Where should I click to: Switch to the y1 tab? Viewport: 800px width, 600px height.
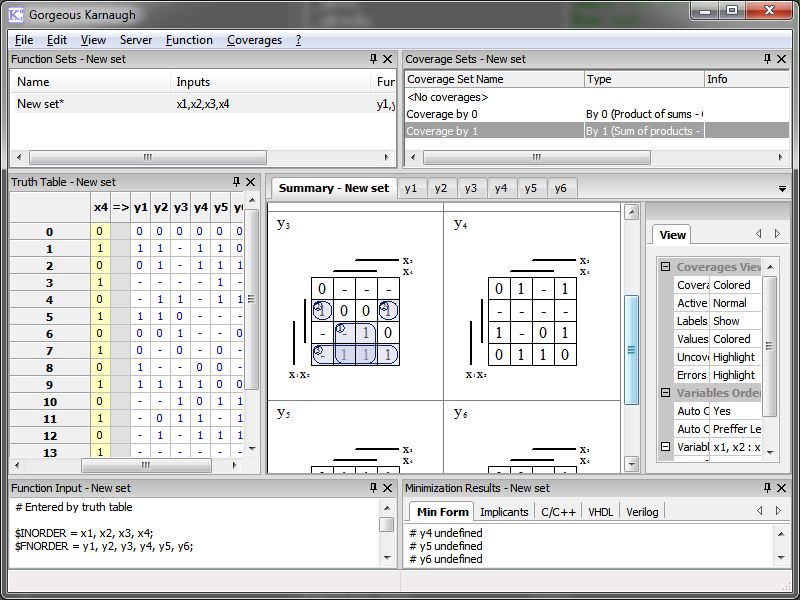(x=411, y=188)
